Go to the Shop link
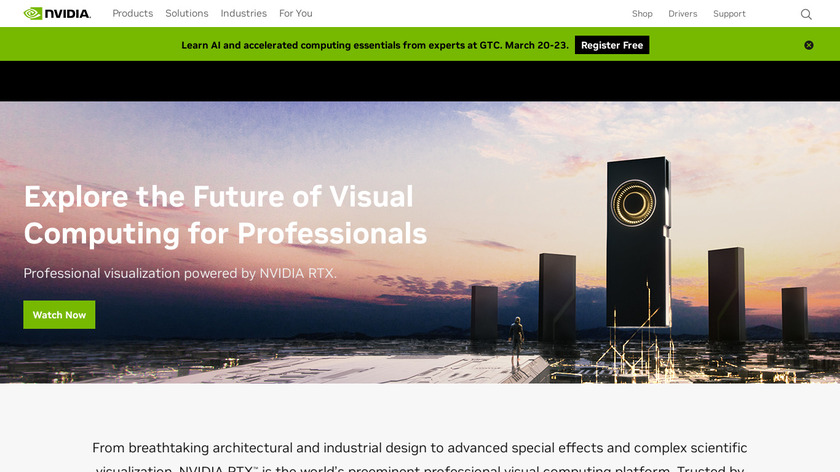The width and height of the screenshot is (840, 472). (642, 14)
